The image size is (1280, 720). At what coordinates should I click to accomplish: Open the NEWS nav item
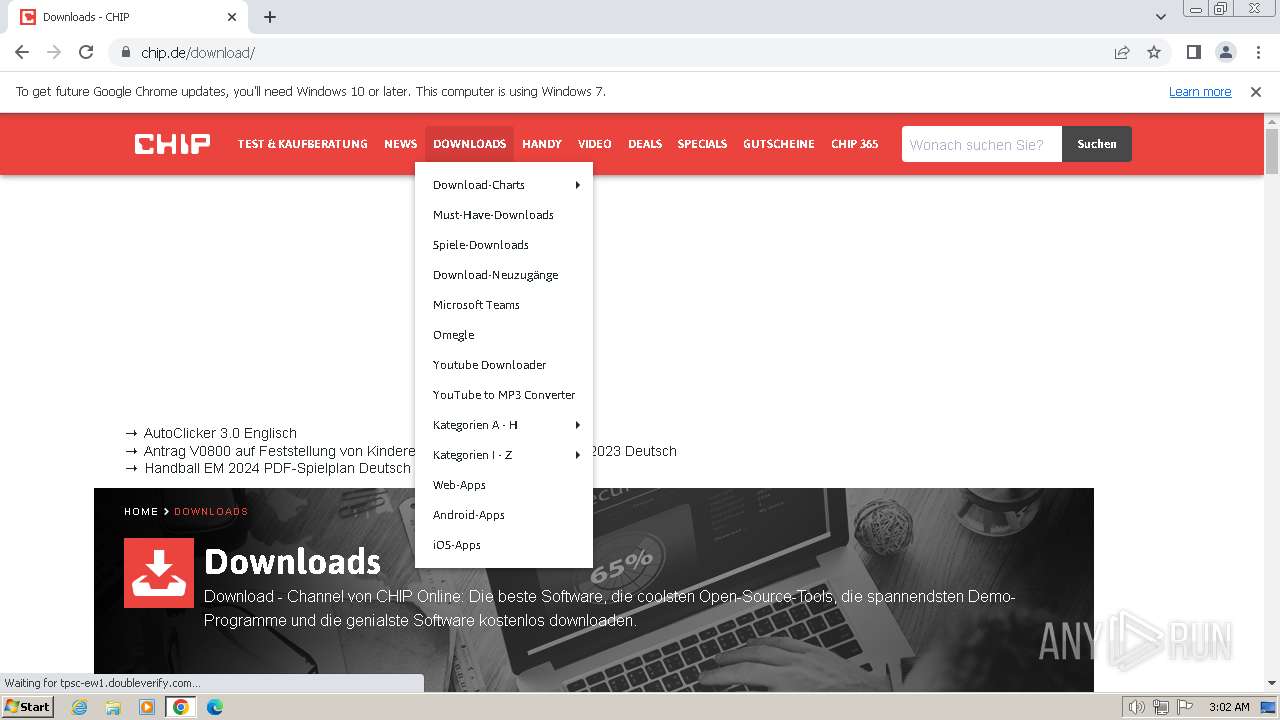(400, 144)
